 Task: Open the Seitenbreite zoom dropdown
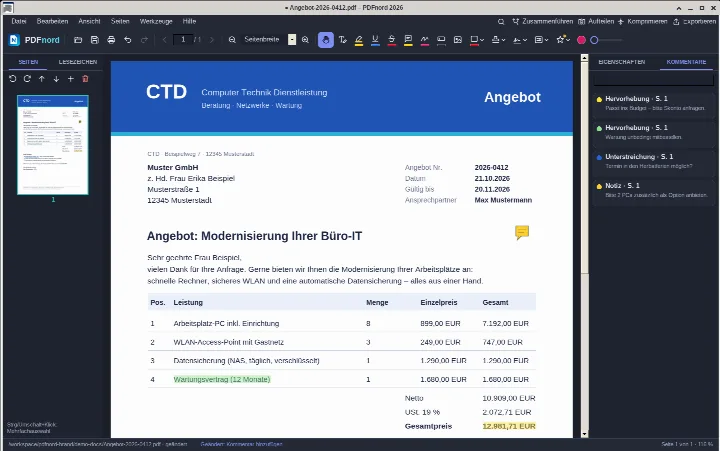point(292,40)
